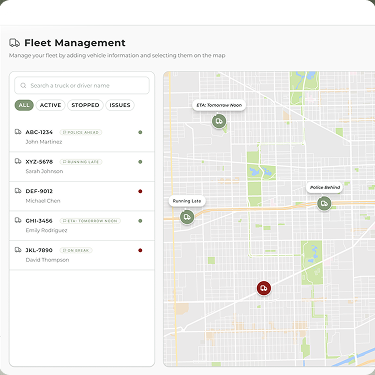375x375 pixels.
Task: Show STOPPED vehicles filter
Action: [85, 105]
